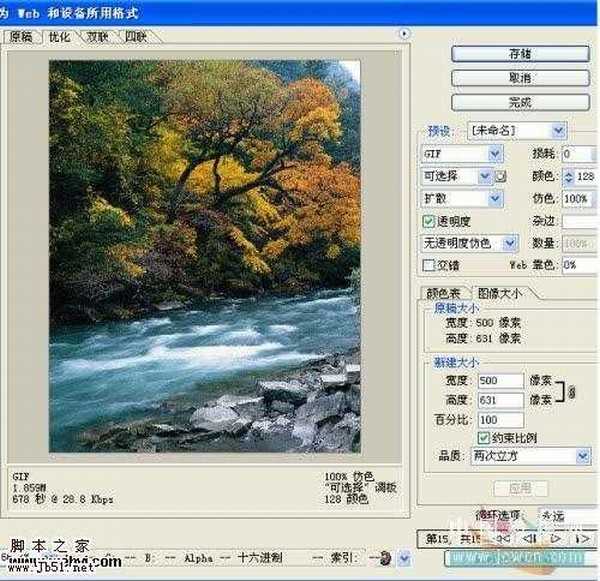This screenshot has width=600, height=581.
Task: Click the 存储 save button
Action: (518, 53)
